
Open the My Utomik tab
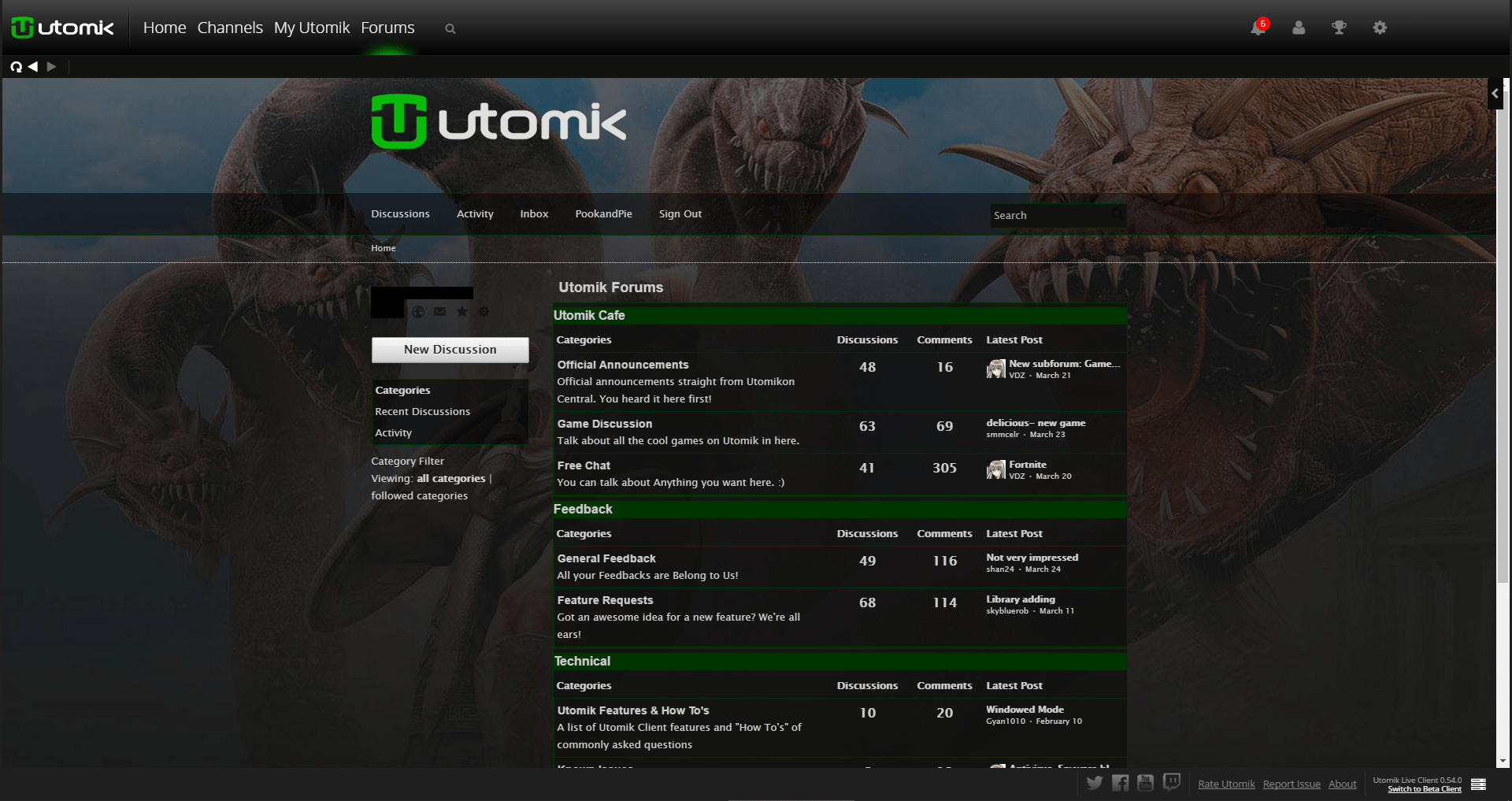pos(312,28)
